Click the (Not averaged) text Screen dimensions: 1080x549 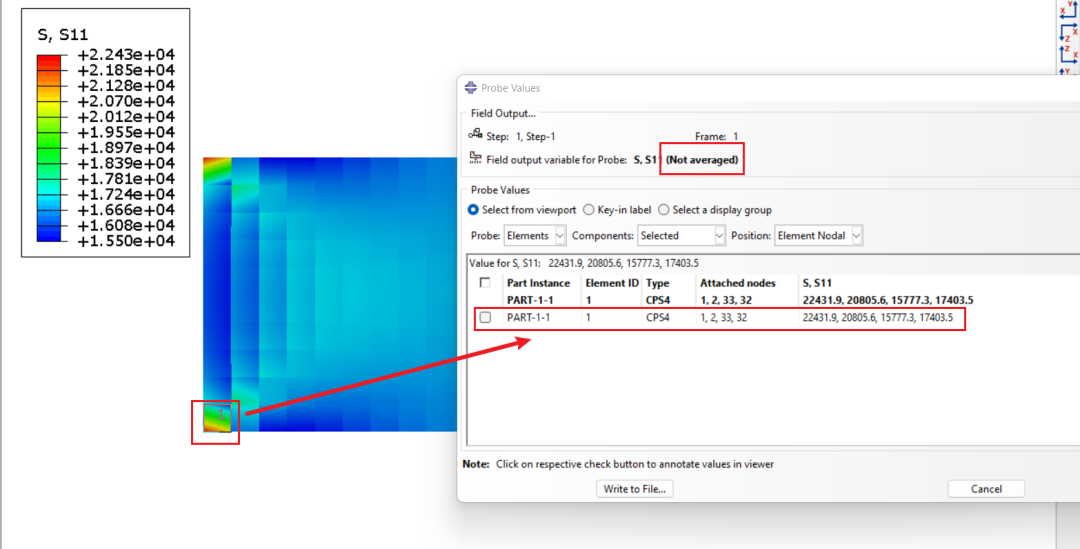click(x=702, y=160)
